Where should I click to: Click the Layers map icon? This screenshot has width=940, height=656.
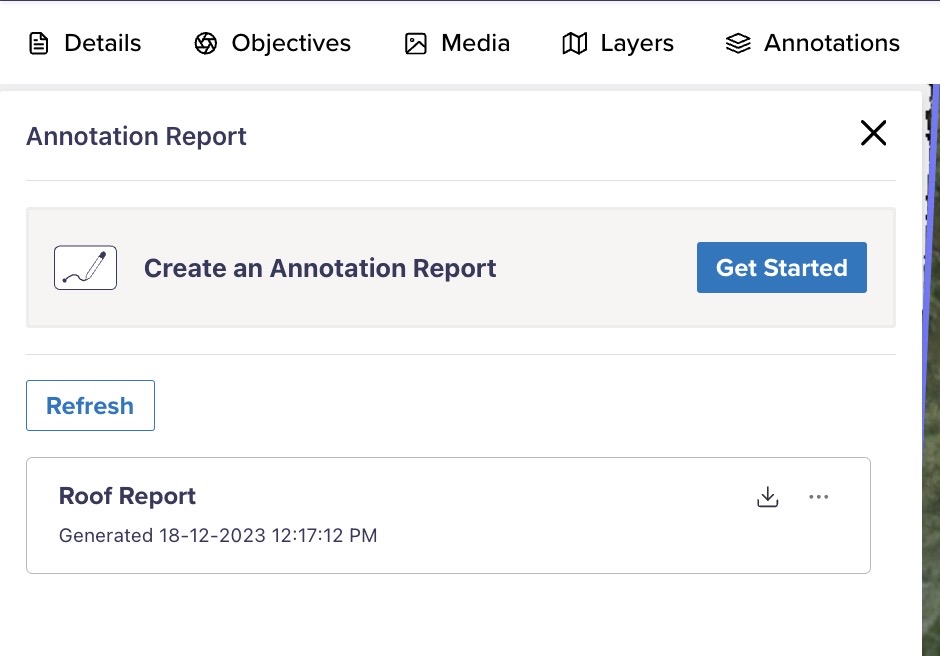click(x=574, y=44)
